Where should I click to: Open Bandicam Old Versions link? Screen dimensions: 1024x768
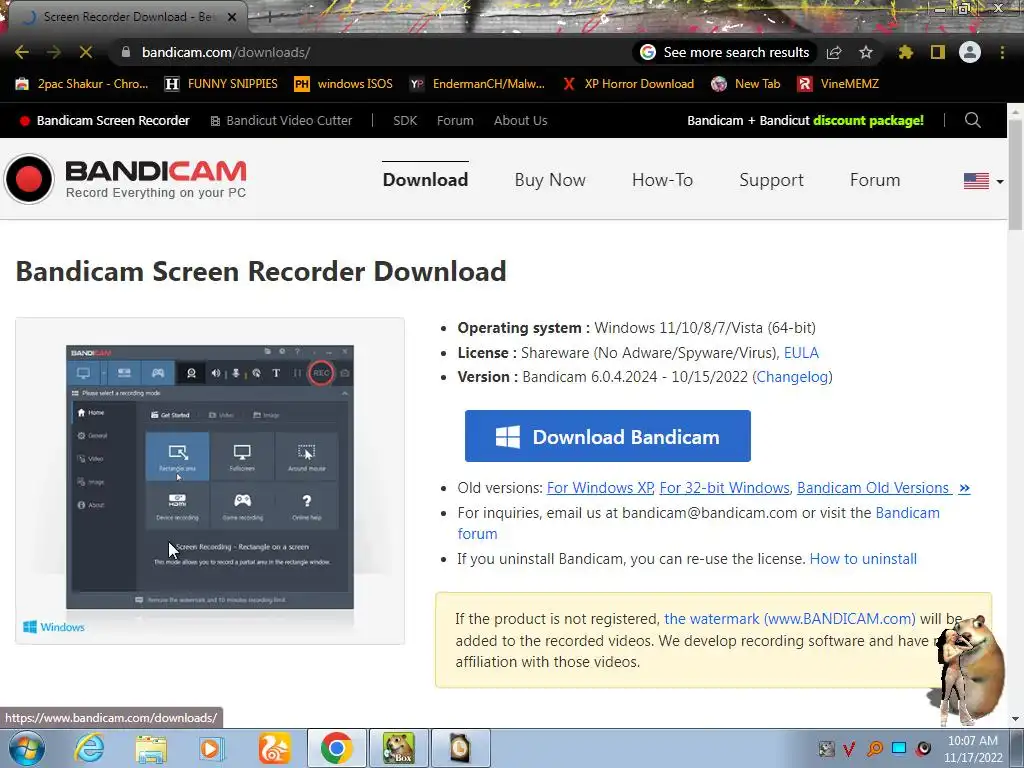884,488
